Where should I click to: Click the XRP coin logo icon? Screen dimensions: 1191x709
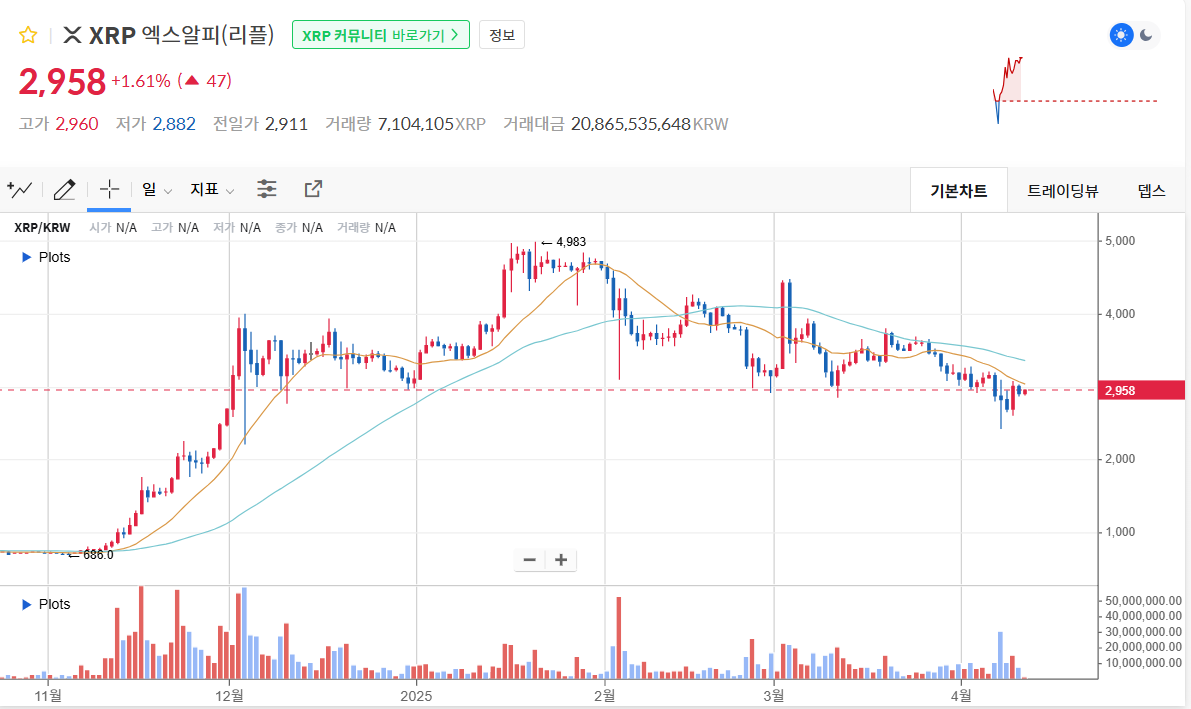click(72, 35)
